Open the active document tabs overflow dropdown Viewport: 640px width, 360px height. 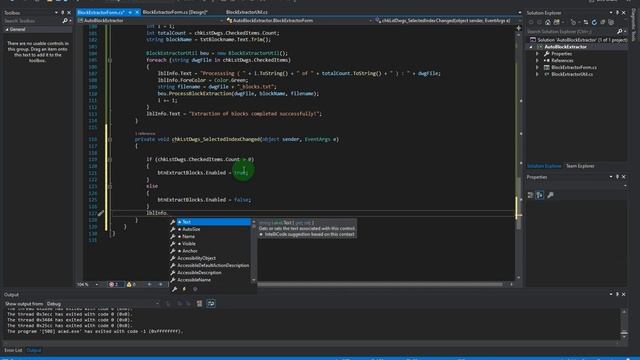tap(520, 13)
